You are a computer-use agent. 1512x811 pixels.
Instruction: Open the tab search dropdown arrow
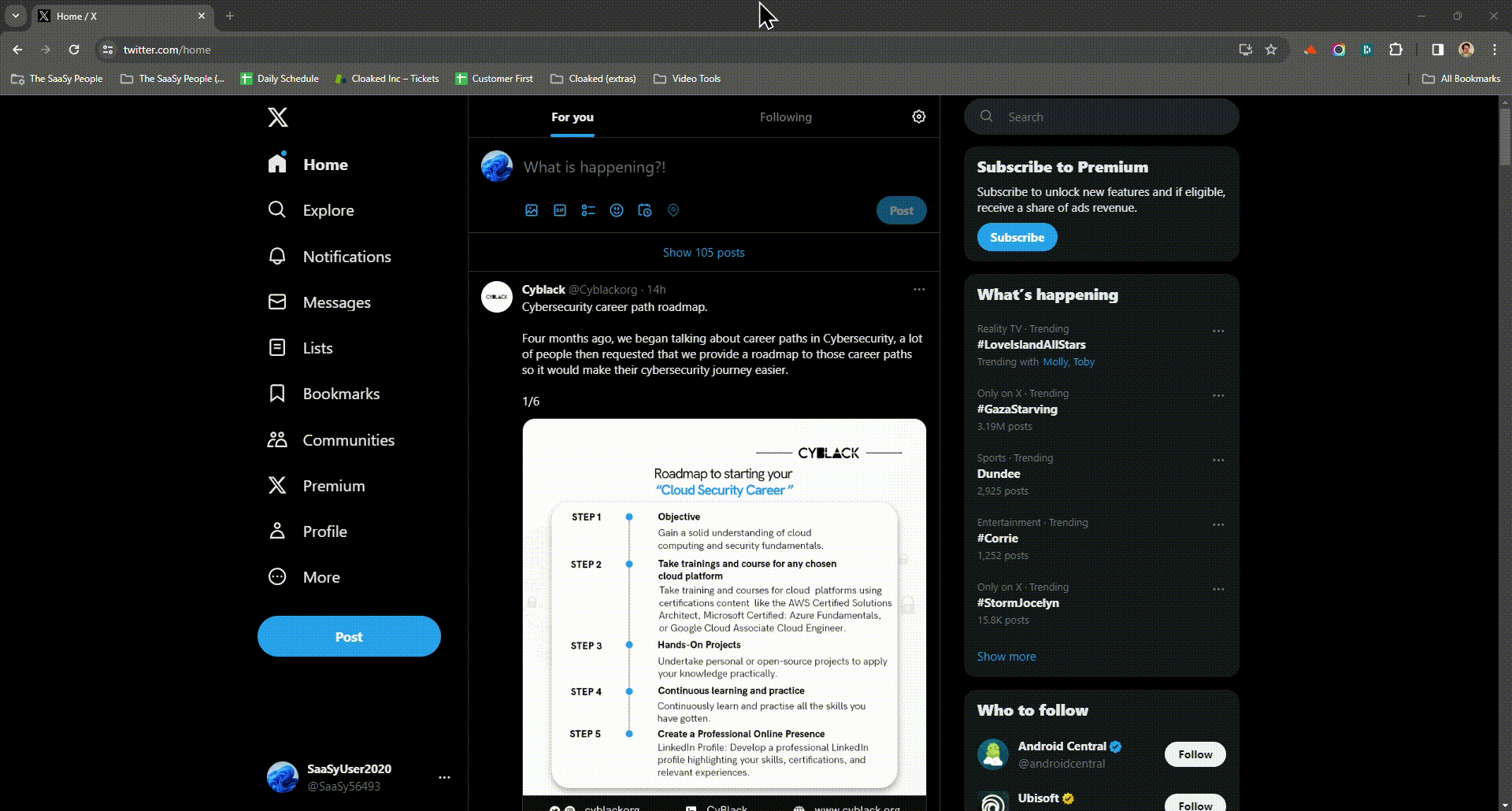tap(15, 16)
